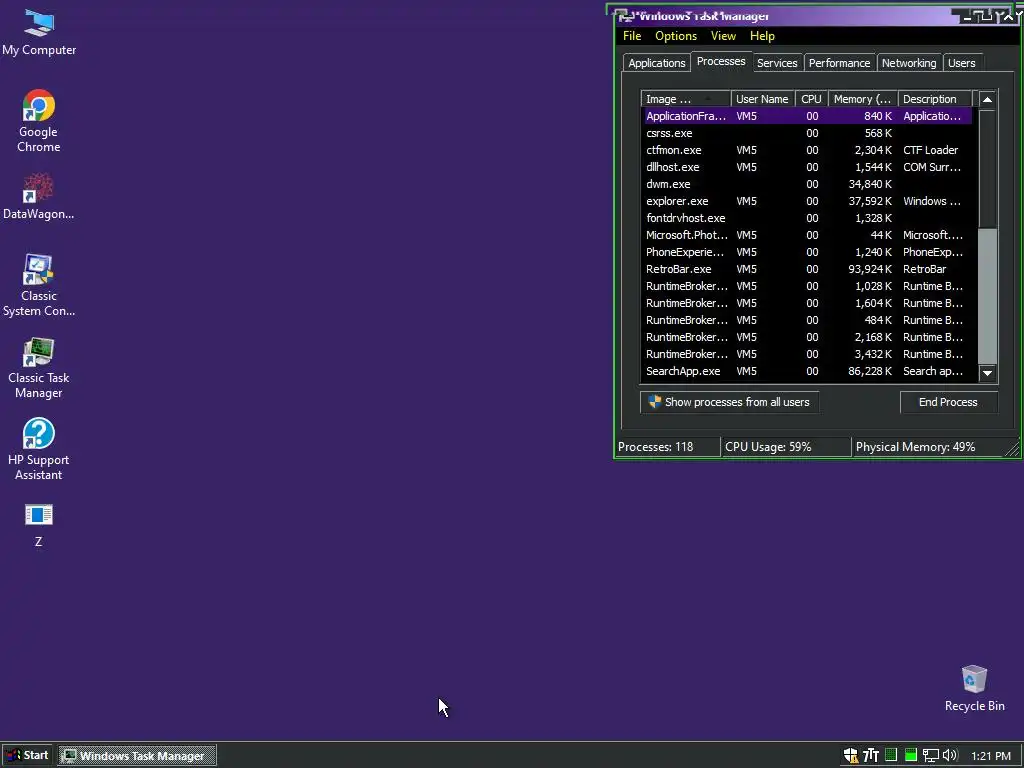Switch to the Users tab

tap(961, 63)
